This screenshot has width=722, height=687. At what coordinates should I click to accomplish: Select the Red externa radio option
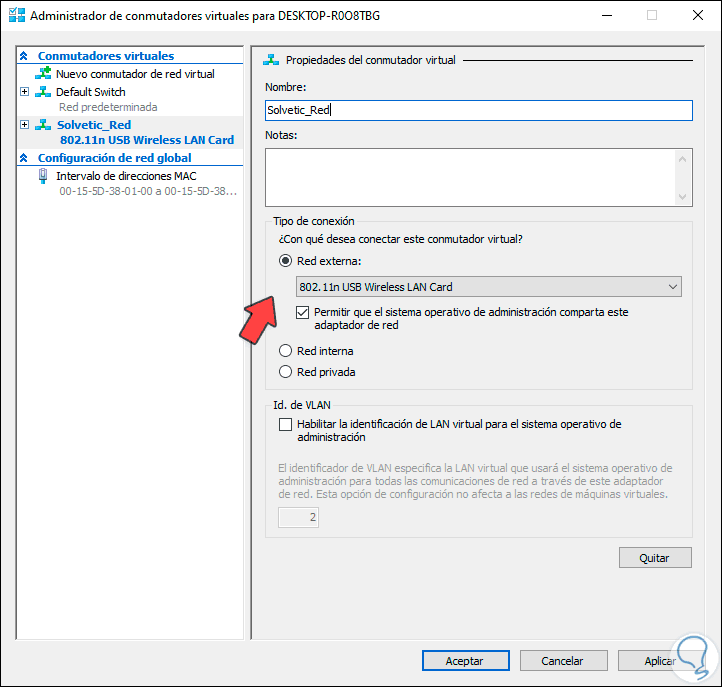pos(286,262)
